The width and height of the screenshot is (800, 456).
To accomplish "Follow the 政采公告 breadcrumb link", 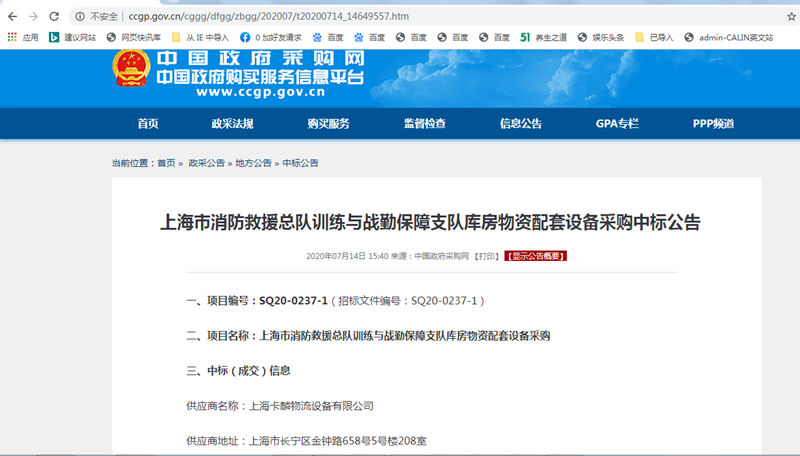I will 207,163.
